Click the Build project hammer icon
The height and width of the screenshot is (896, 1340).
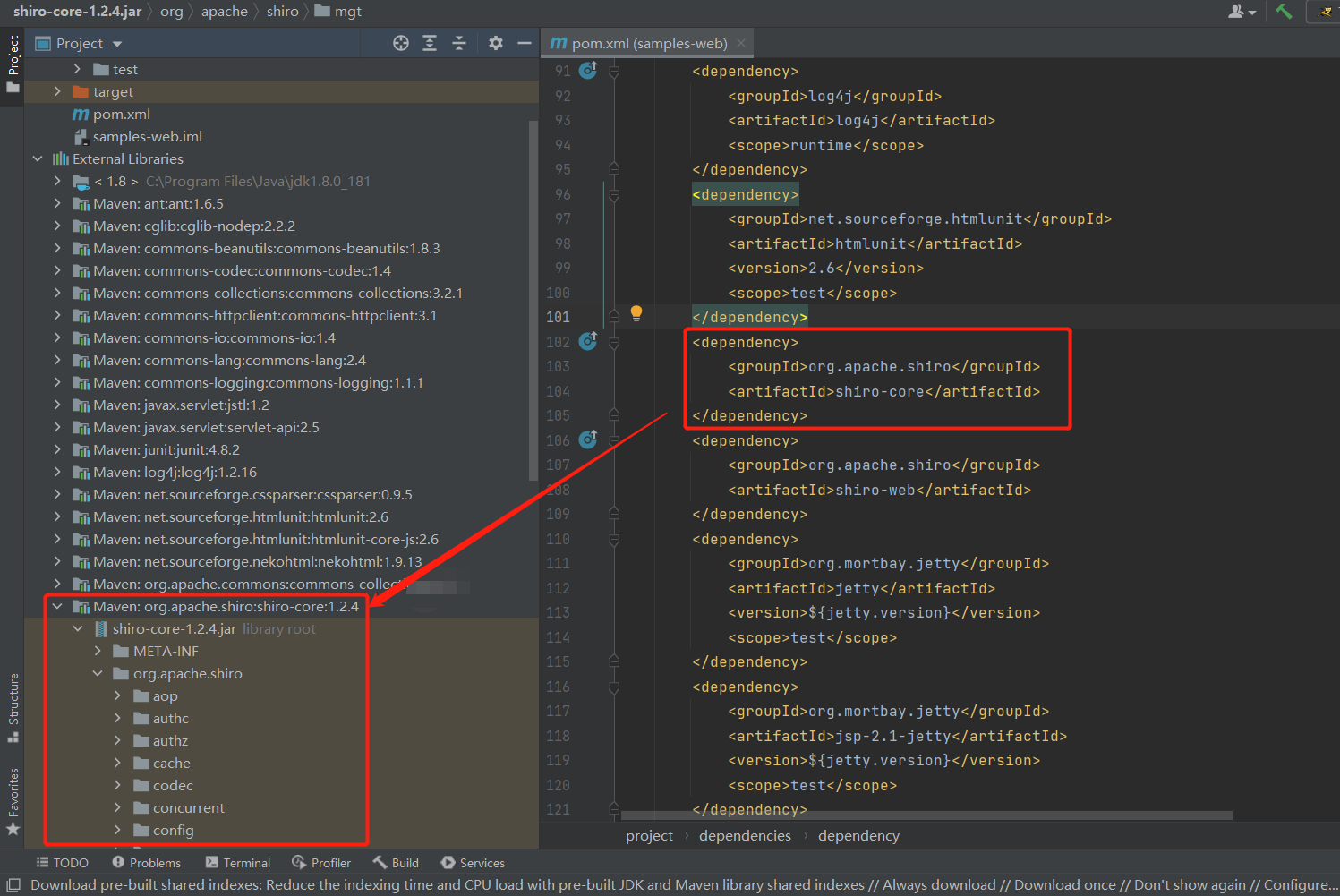1285,12
